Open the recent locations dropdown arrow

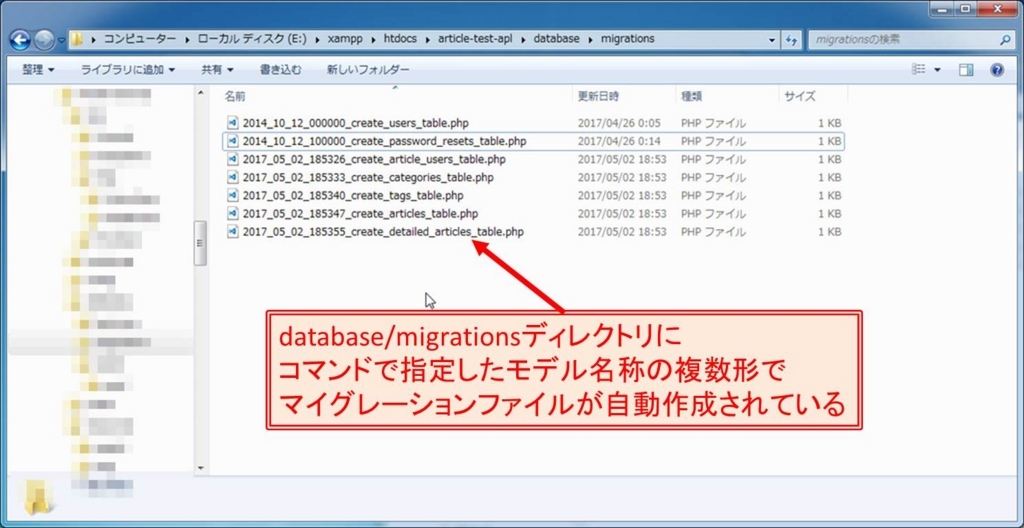[61, 41]
